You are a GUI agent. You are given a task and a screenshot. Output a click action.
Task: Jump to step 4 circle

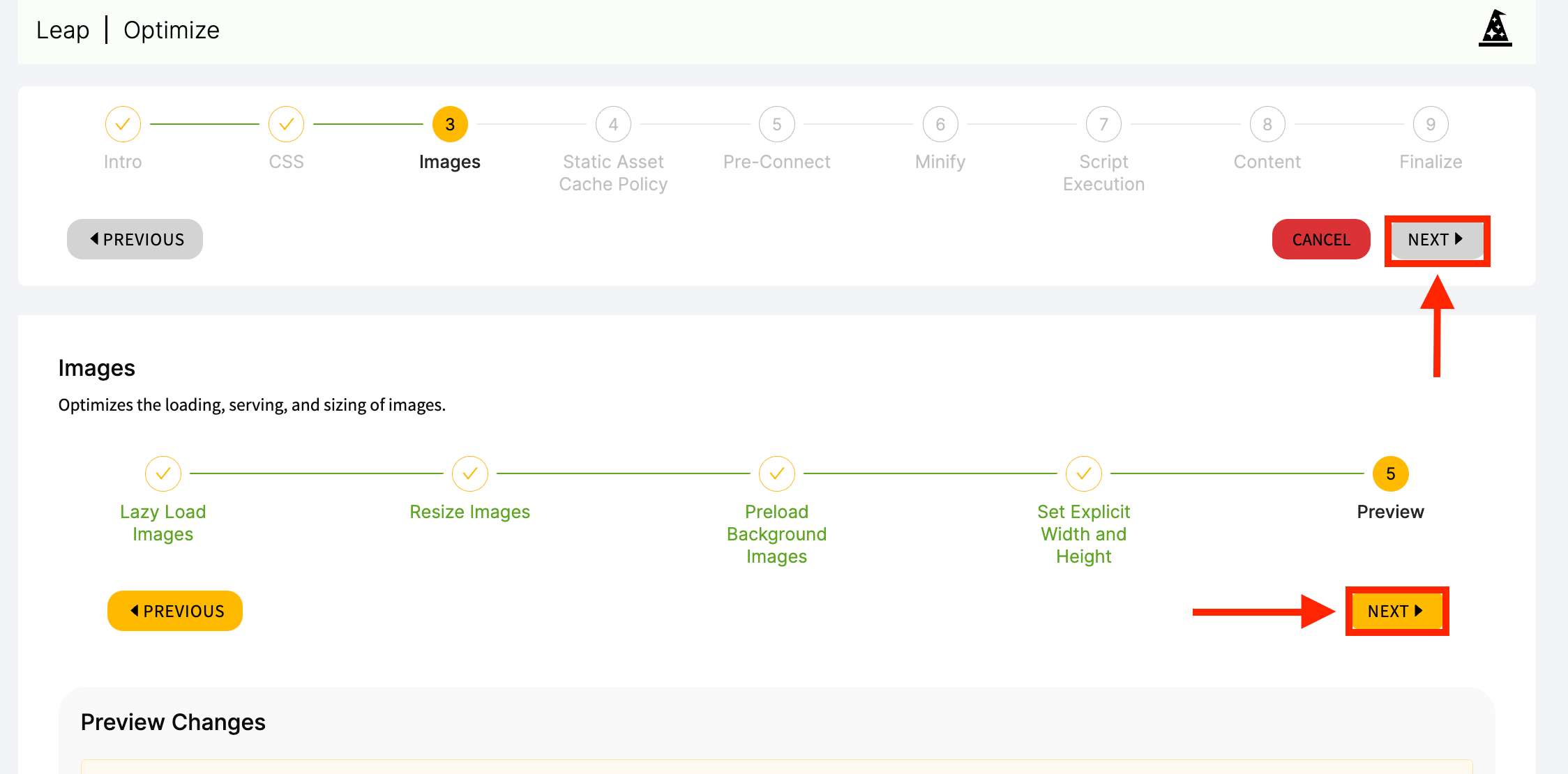point(613,124)
